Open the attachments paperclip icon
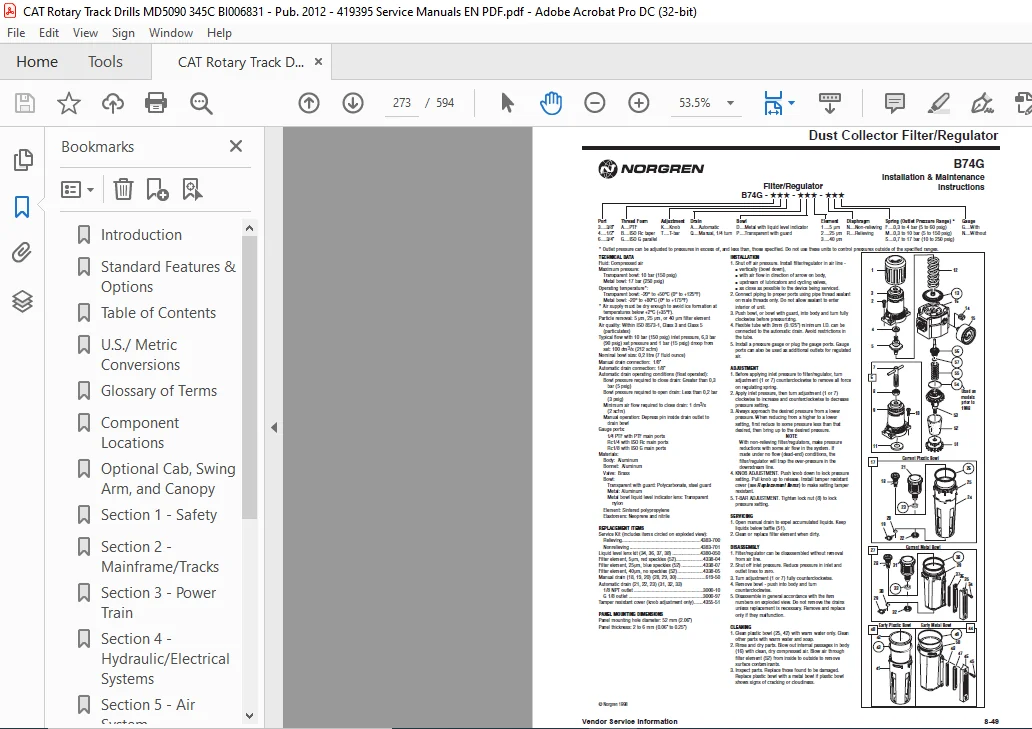The image size is (1032, 729). (x=22, y=253)
